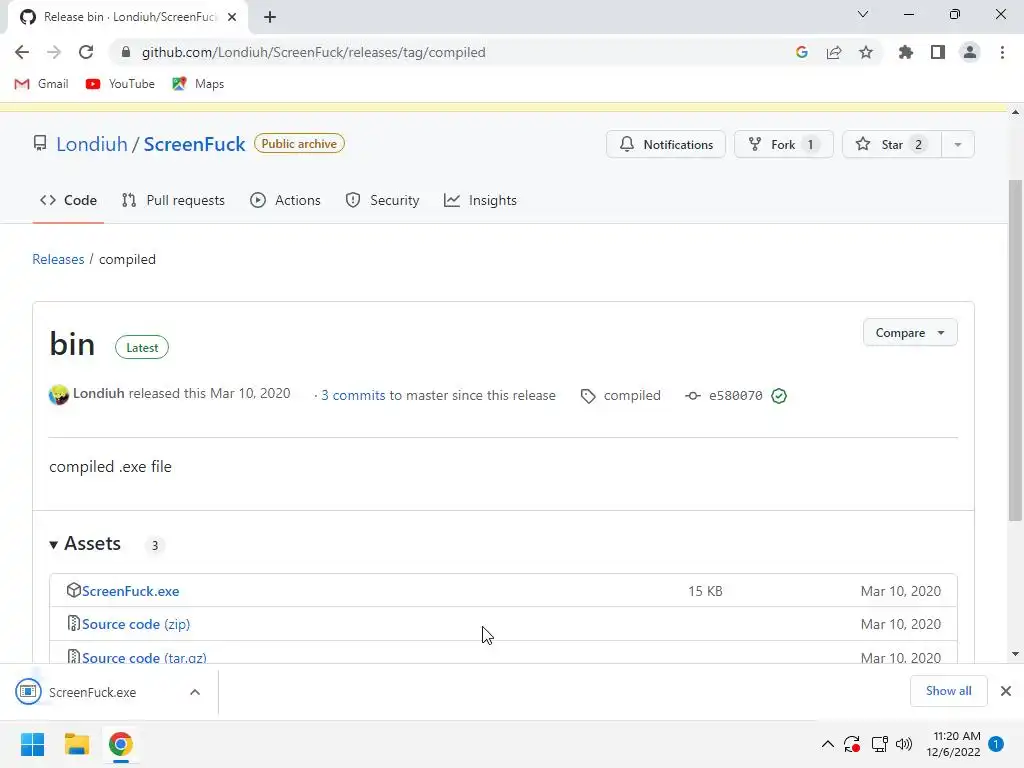Click the Google icon in address bar
This screenshot has height=768, width=1024.
(x=802, y=52)
